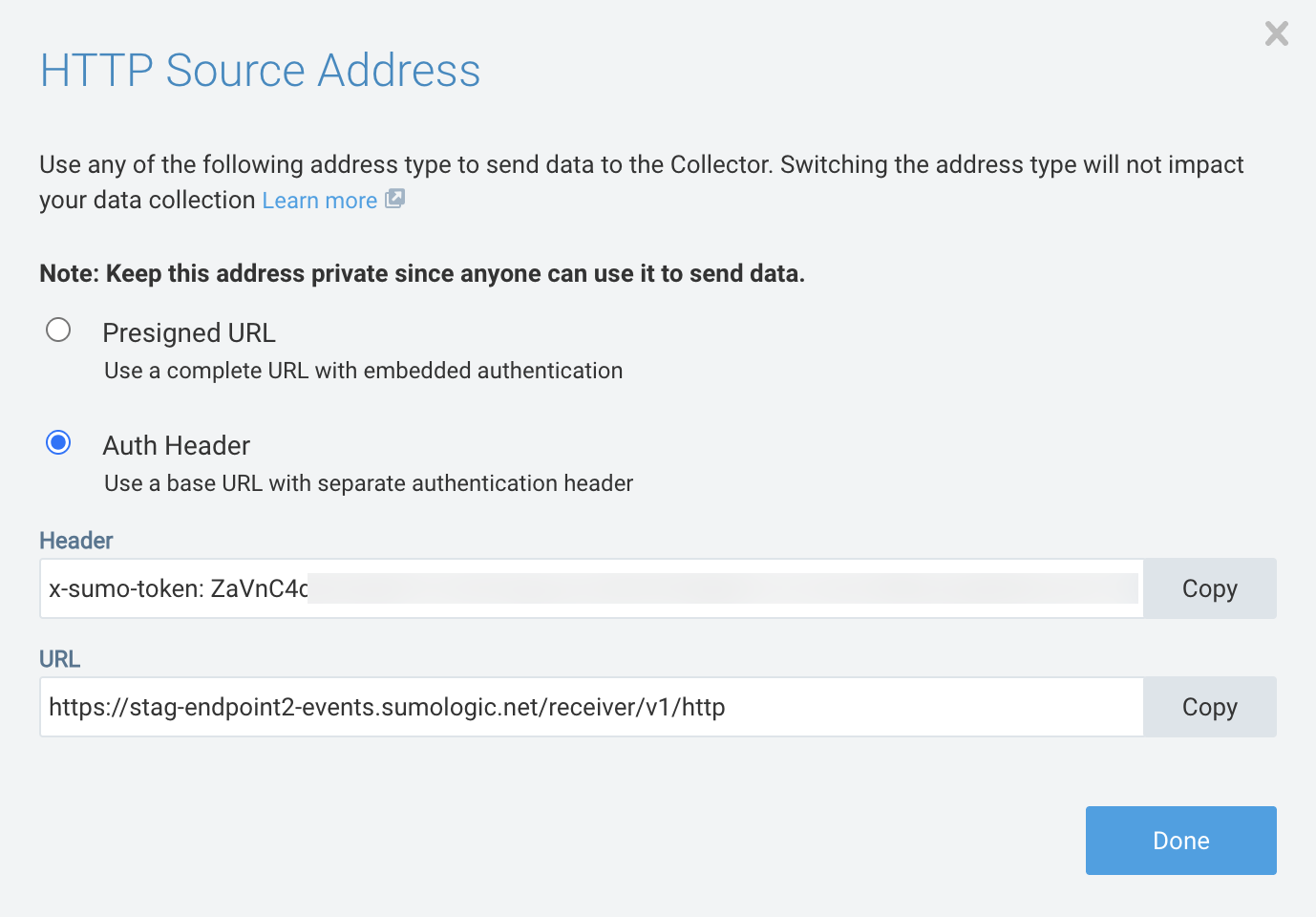Select the Presigned URL radio button
The width and height of the screenshot is (1316, 917).
tap(58, 331)
